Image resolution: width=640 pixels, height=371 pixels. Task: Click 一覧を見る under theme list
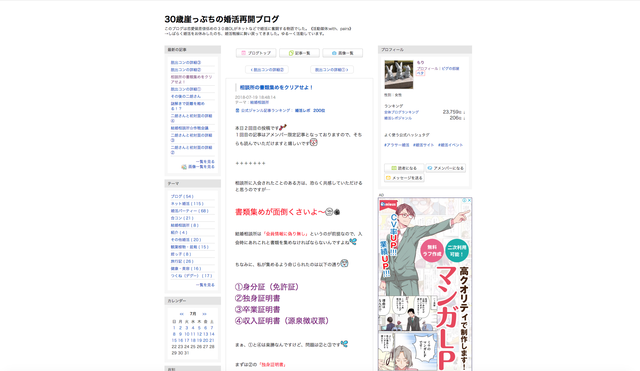[205, 285]
